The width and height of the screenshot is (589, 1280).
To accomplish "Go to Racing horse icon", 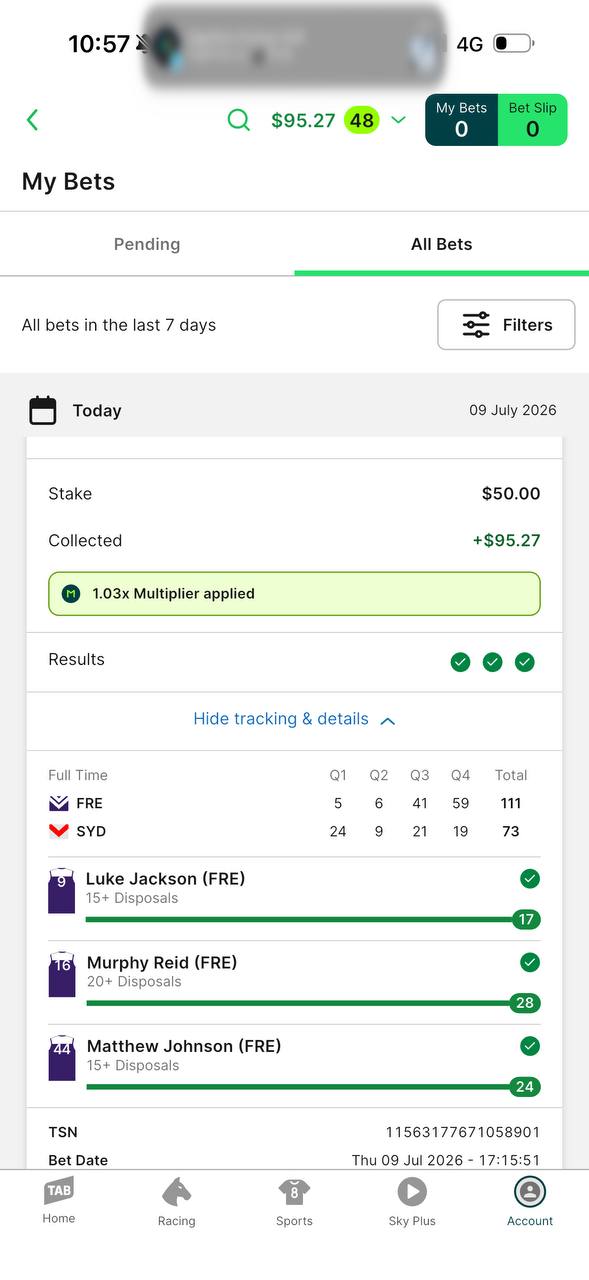I will pyautogui.click(x=176, y=1192).
